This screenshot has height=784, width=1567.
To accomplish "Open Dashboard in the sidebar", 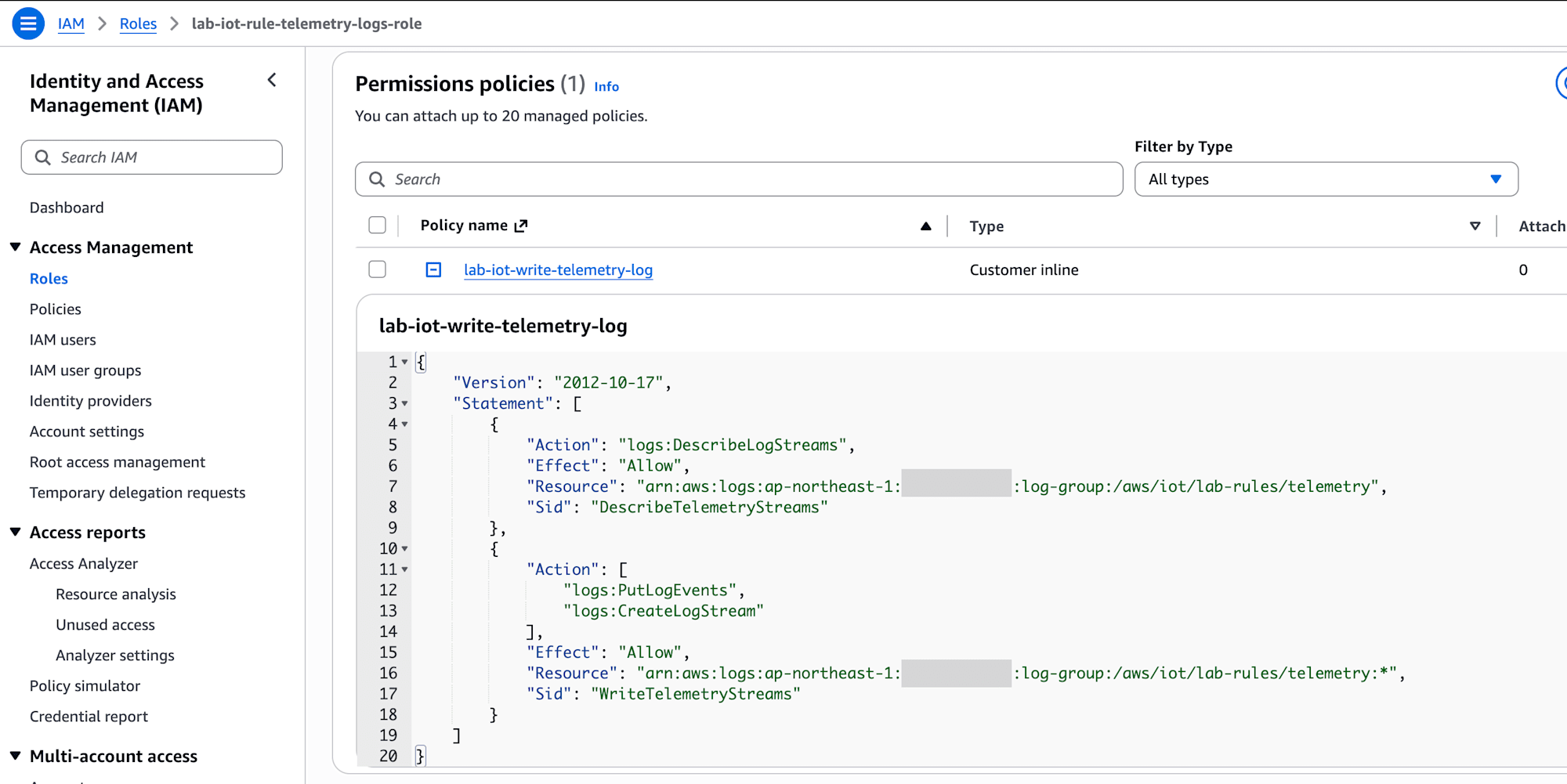I will (x=67, y=208).
